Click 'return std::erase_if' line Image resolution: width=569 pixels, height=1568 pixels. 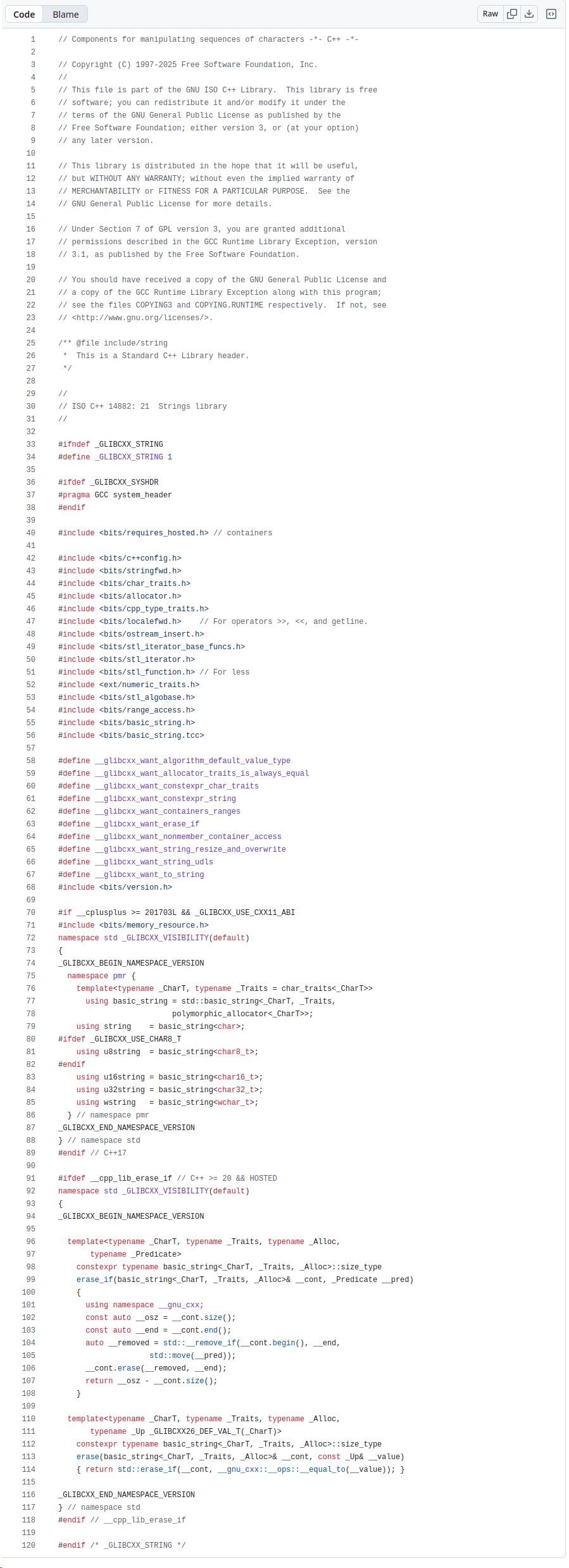pyautogui.click(x=241, y=1469)
